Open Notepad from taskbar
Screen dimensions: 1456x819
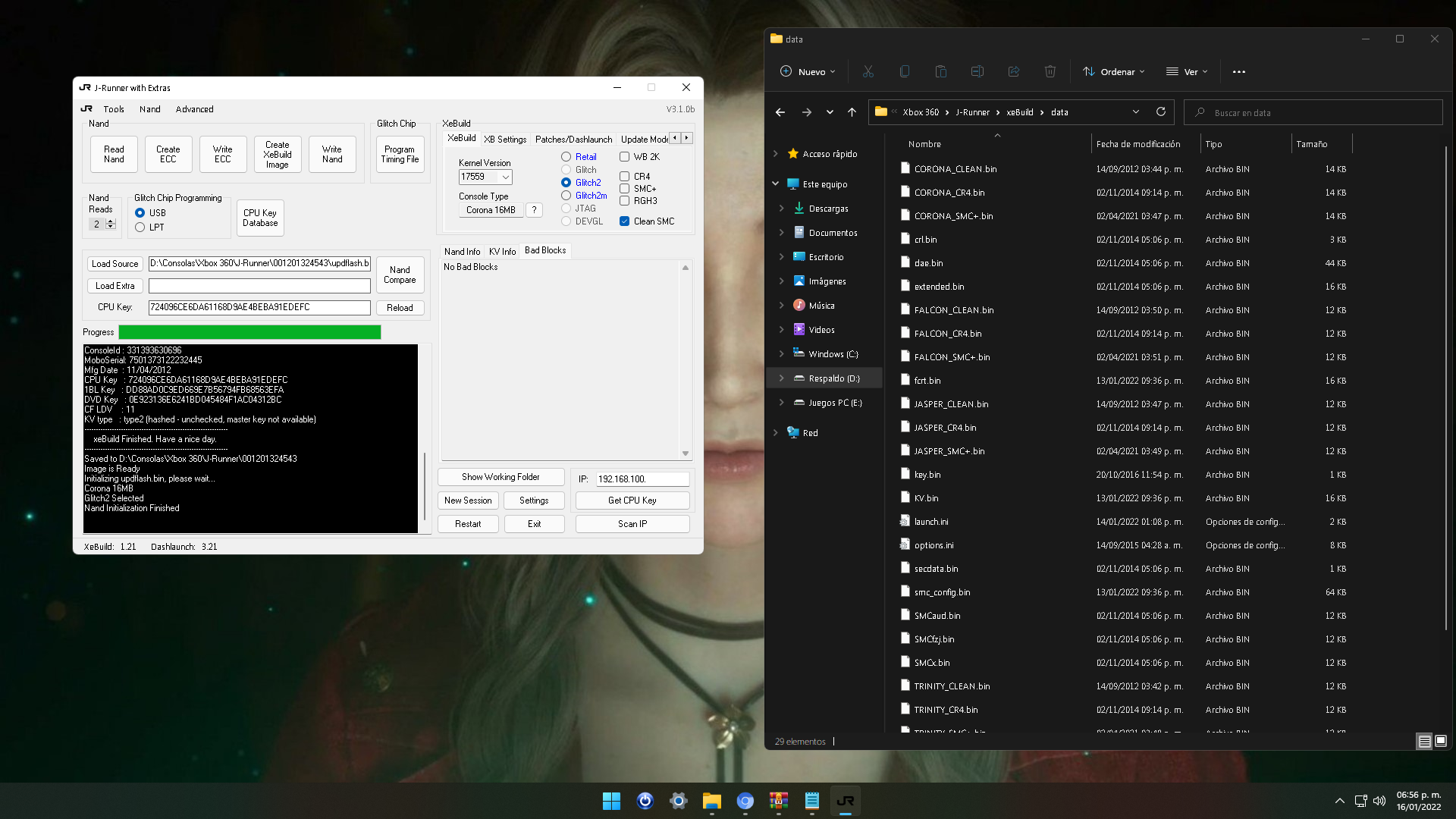(811, 801)
